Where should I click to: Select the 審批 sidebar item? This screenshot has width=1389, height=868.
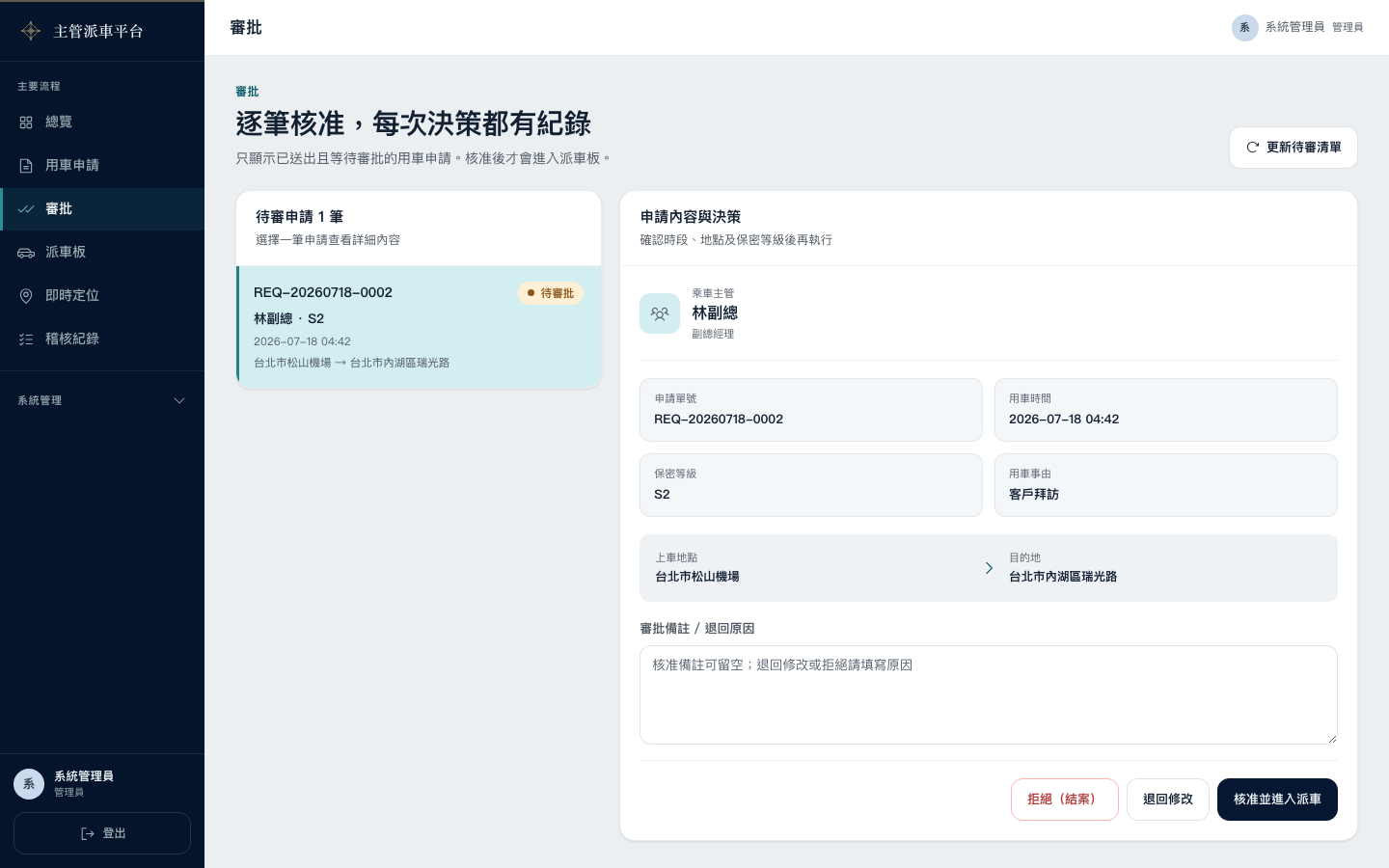(102, 209)
